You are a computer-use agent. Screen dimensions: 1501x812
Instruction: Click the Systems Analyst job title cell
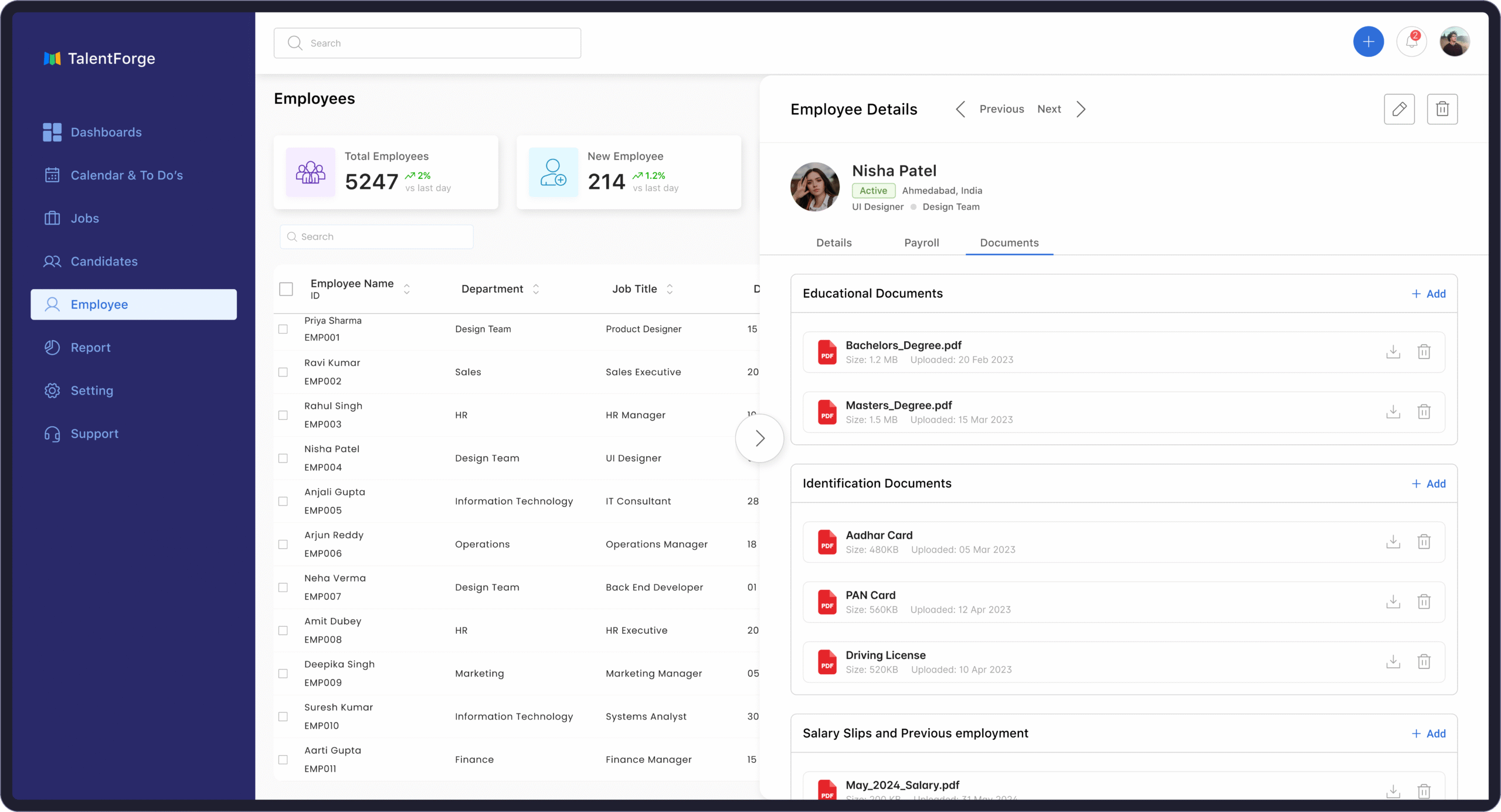point(646,716)
